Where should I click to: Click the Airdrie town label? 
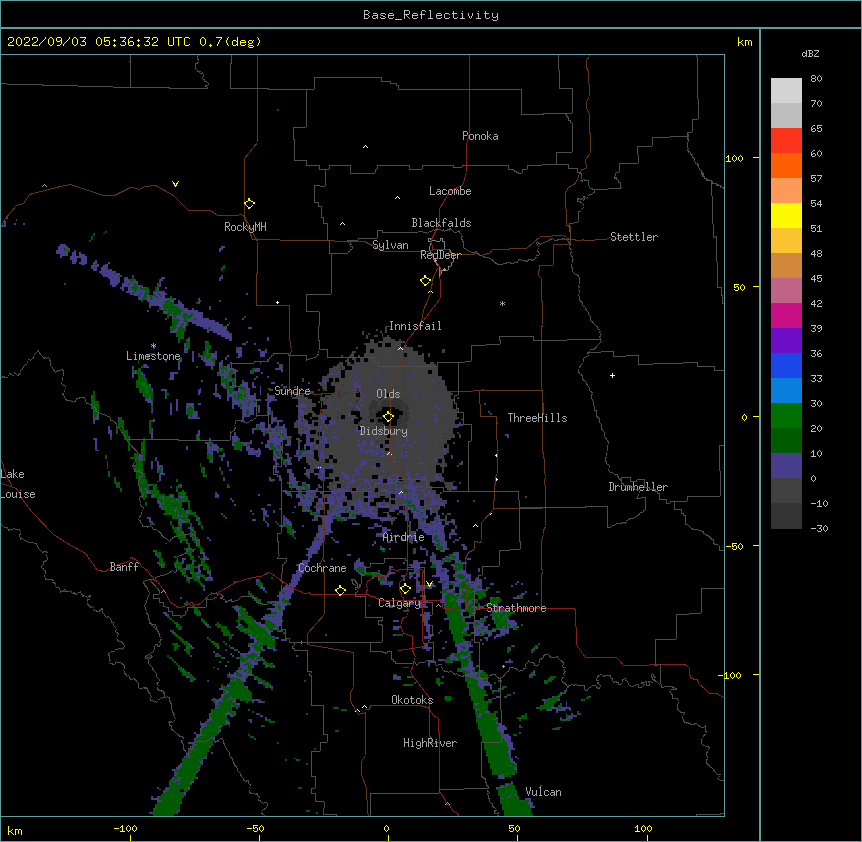(403, 537)
